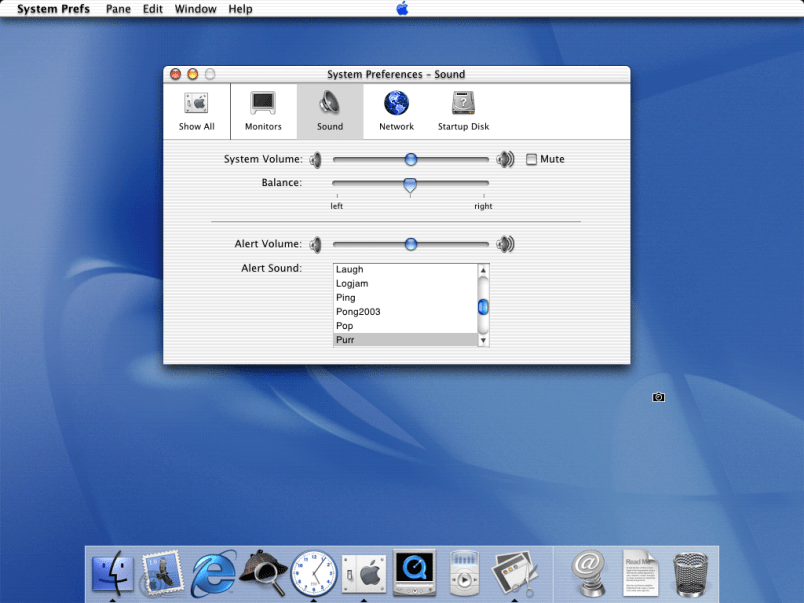This screenshot has height=603, width=804.
Task: Open Finder from the Dock
Action: tap(113, 573)
